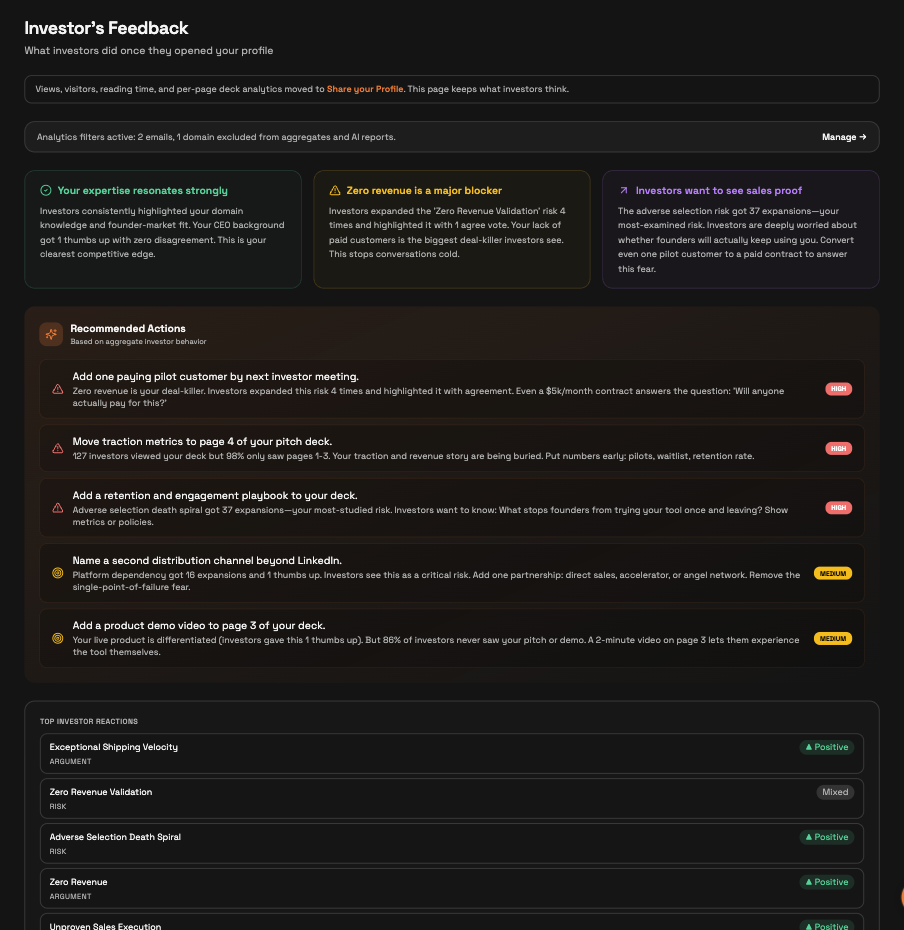The image size is (904, 930).
Task: Click the Investor's Feedback page heading
Action: (106, 28)
